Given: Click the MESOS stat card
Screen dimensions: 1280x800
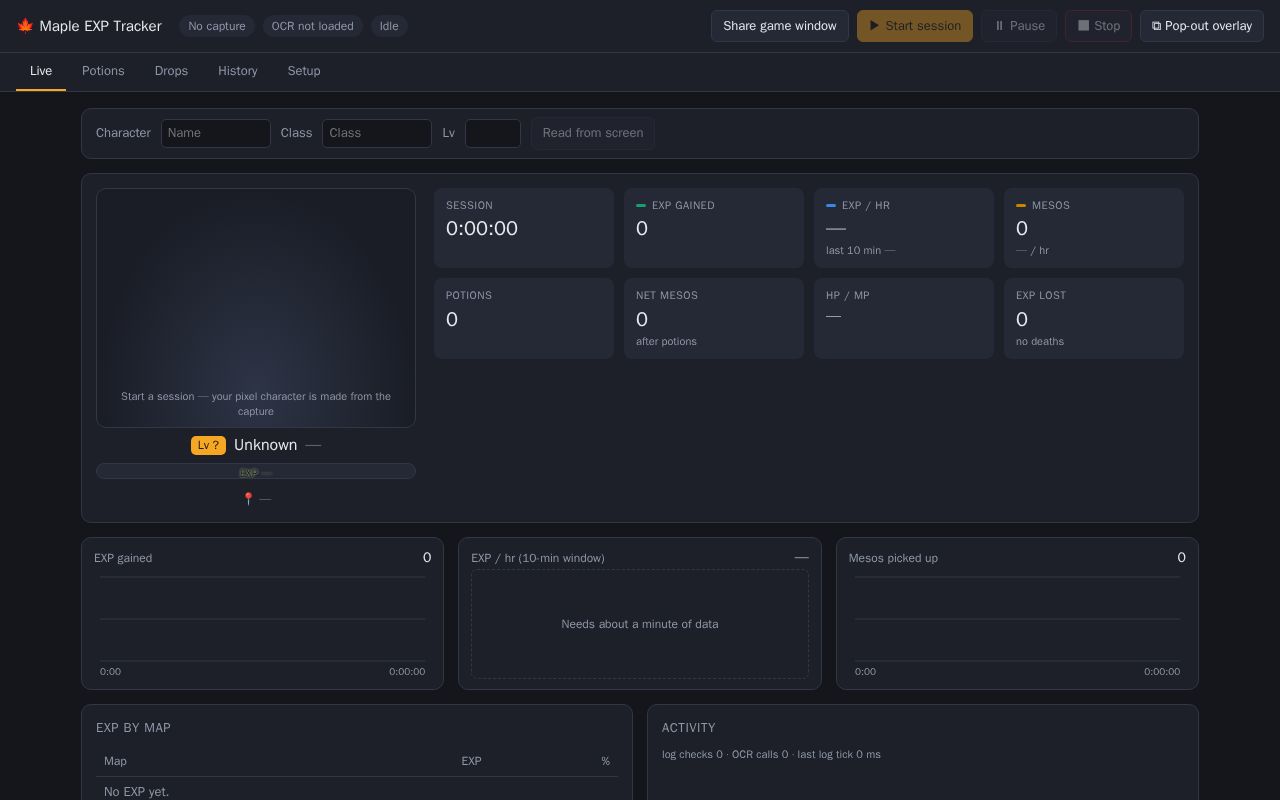Looking at the screenshot, I should pyautogui.click(x=1094, y=228).
